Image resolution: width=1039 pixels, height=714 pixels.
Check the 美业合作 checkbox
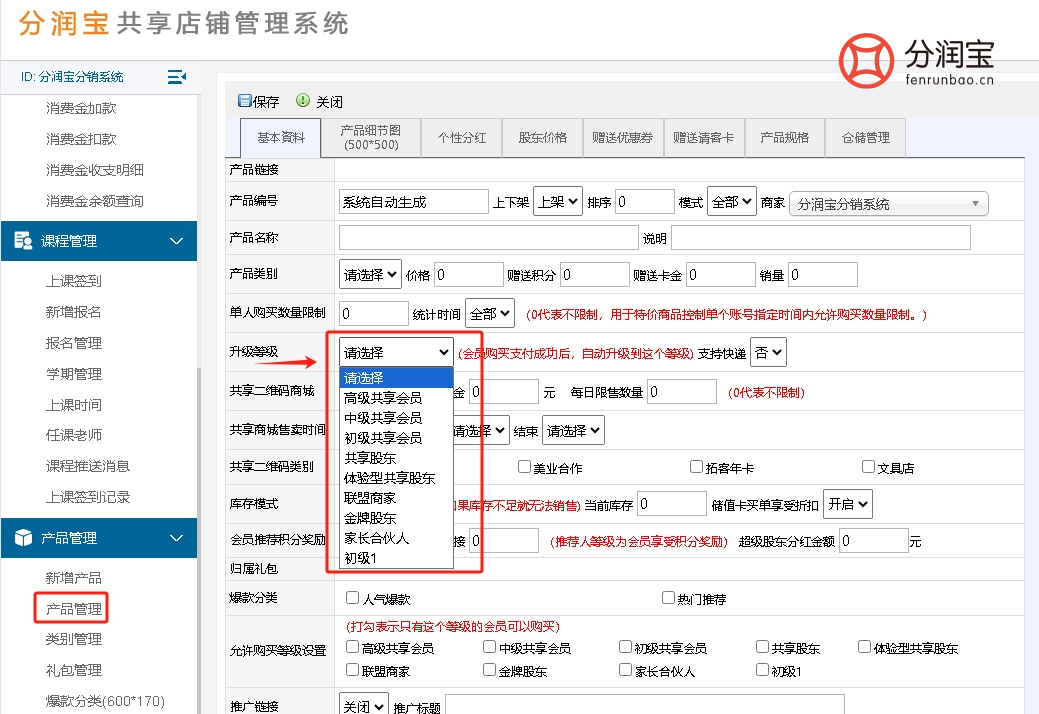point(524,467)
